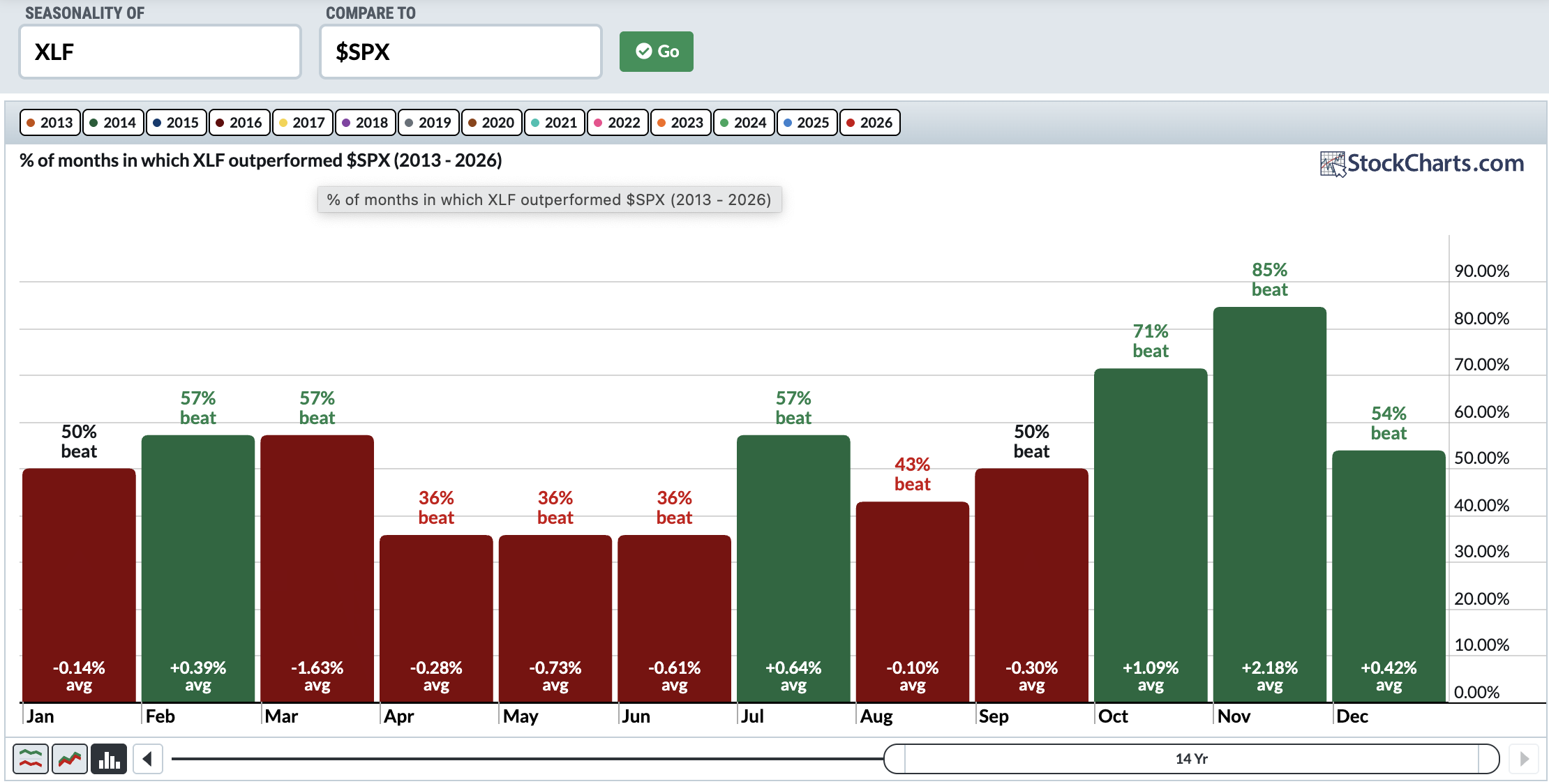
Task: Click the June -0.61% avg bar
Action: (675, 619)
